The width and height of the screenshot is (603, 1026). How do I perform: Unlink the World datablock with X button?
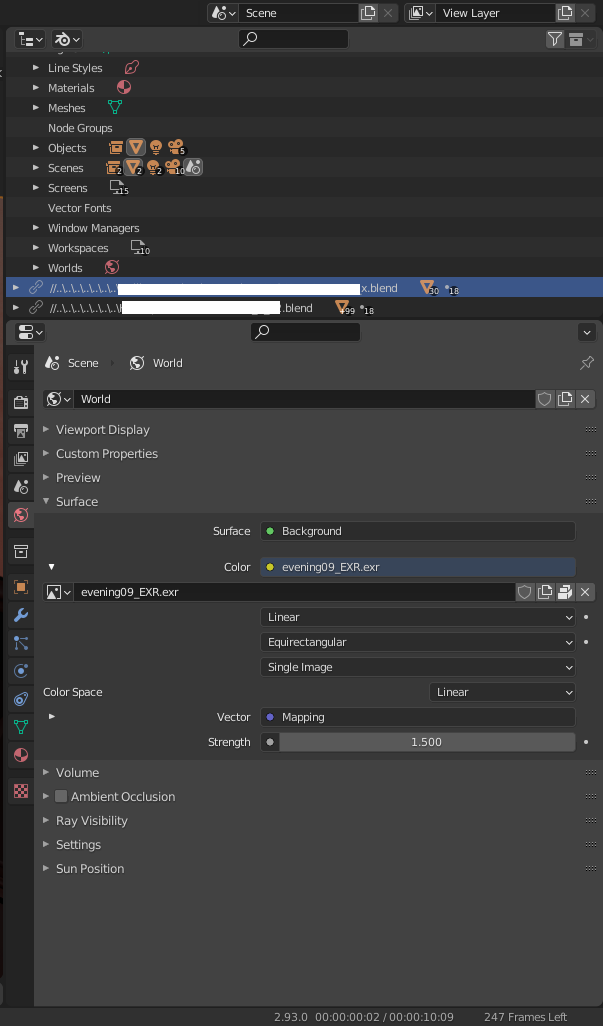[x=585, y=399]
